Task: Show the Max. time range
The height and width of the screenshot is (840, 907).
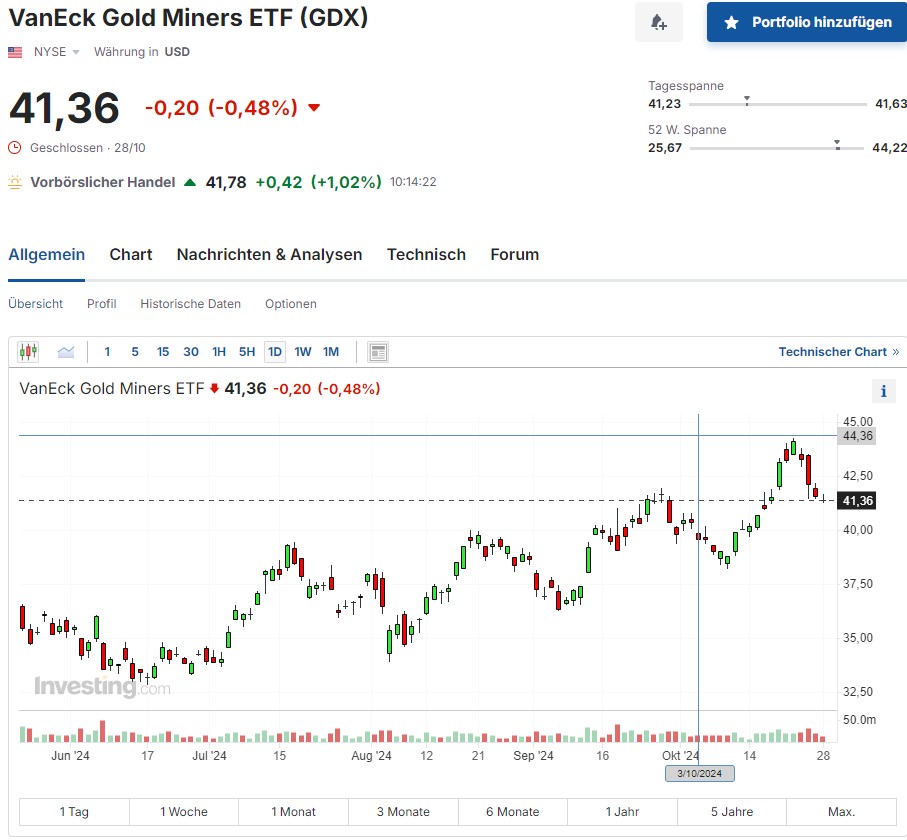Action: click(x=842, y=812)
